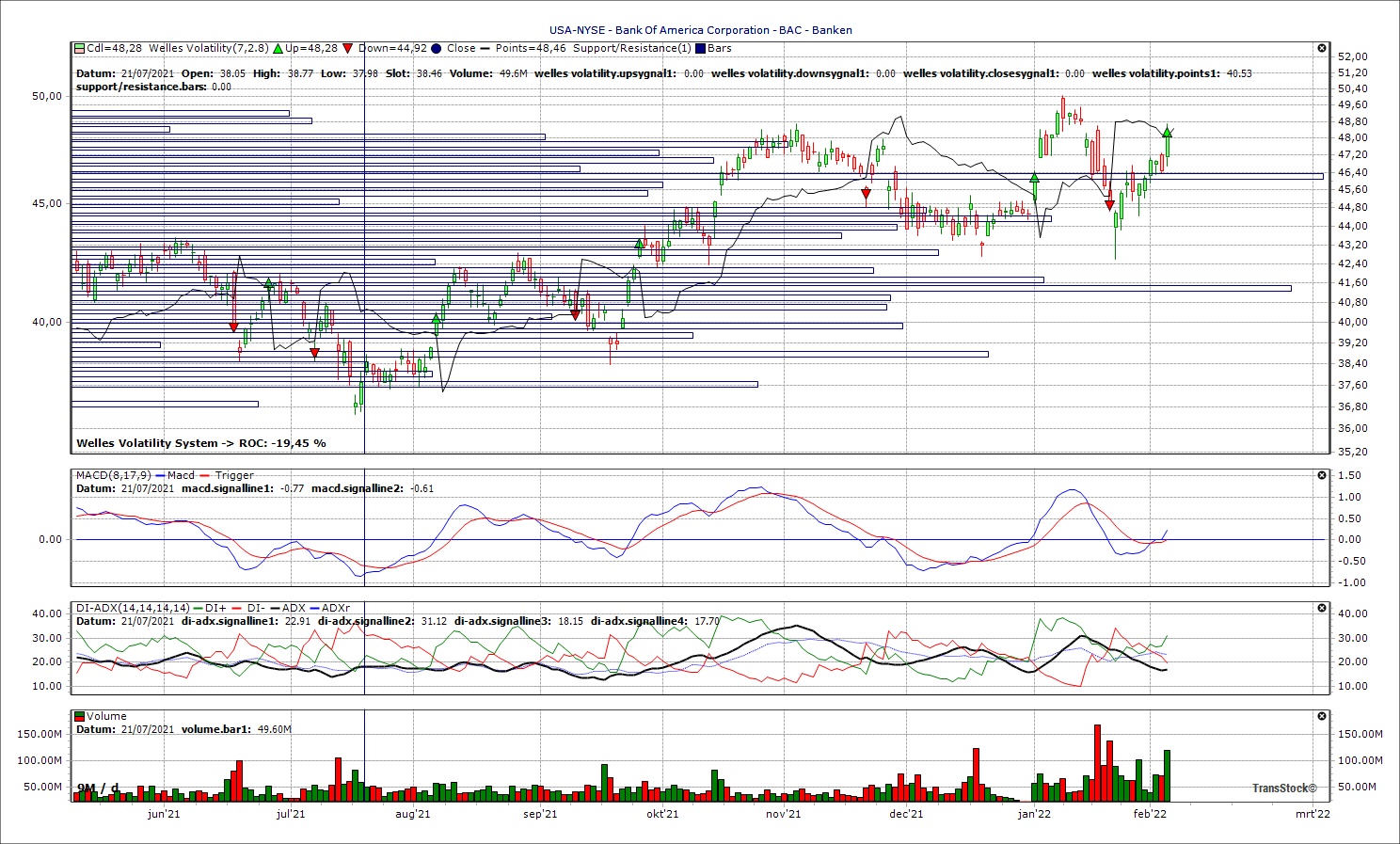Click the macd.signalline1 value -0.77
This screenshot has width=1400, height=844.
(294, 488)
